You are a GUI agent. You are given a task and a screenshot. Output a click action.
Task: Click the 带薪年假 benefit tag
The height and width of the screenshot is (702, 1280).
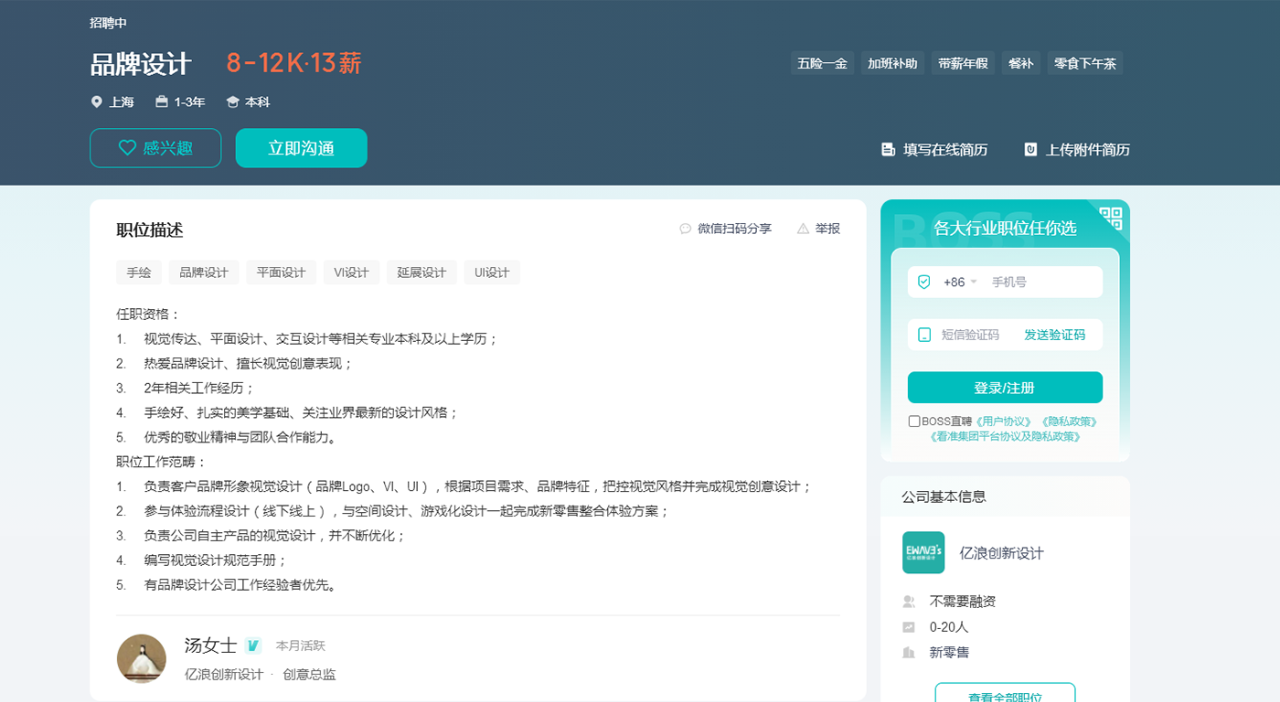click(x=963, y=64)
